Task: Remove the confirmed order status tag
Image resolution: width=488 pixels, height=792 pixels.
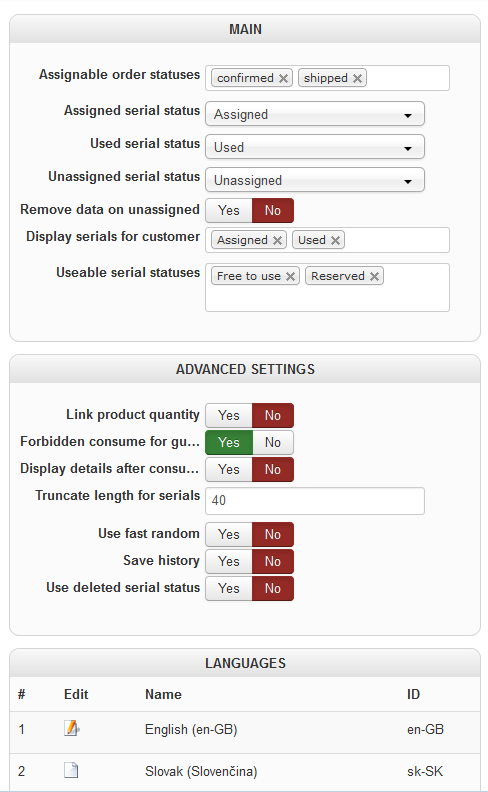Action: tap(283, 78)
